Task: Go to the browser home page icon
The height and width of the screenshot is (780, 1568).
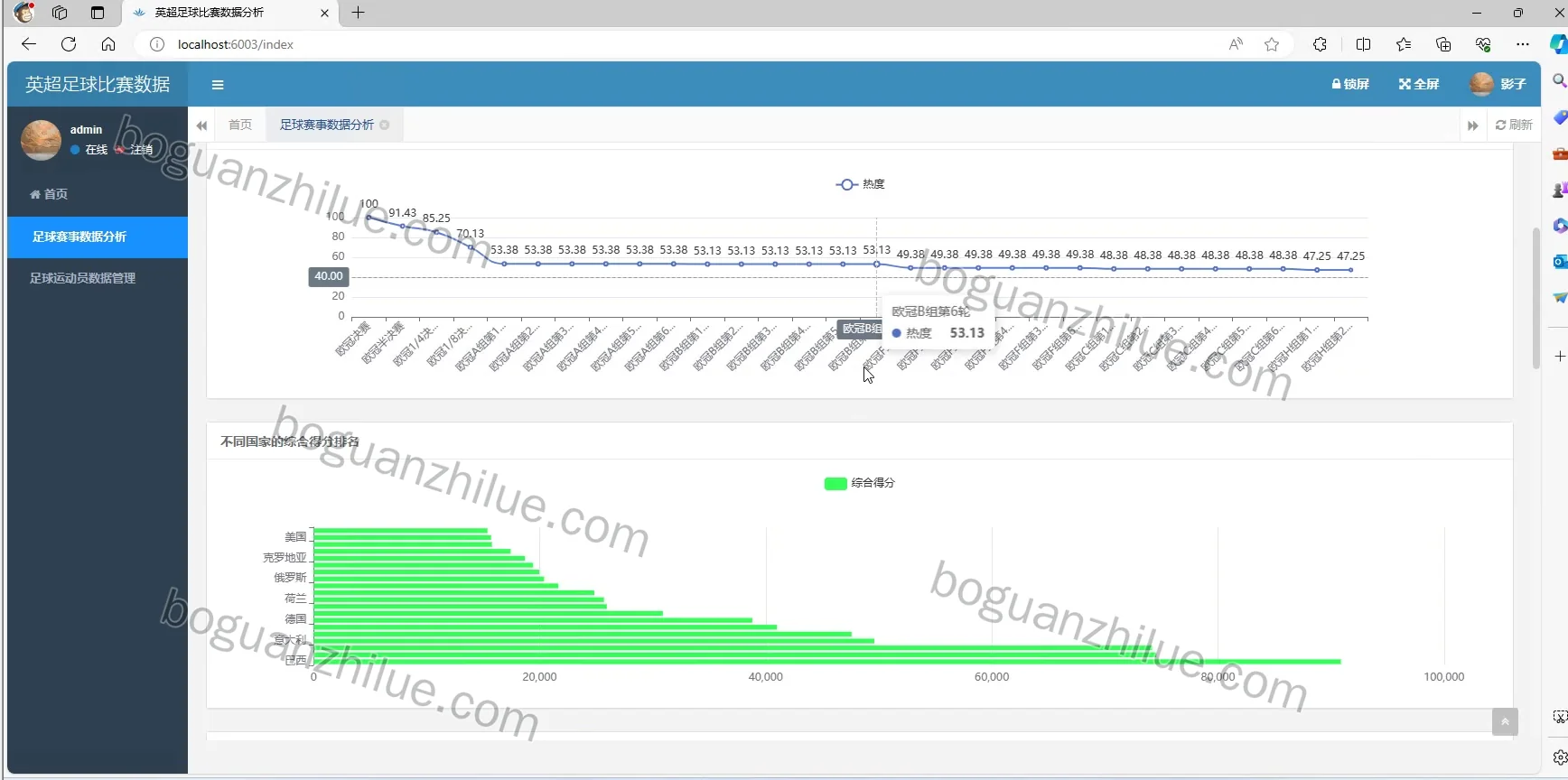Action: pyautogui.click(x=108, y=44)
